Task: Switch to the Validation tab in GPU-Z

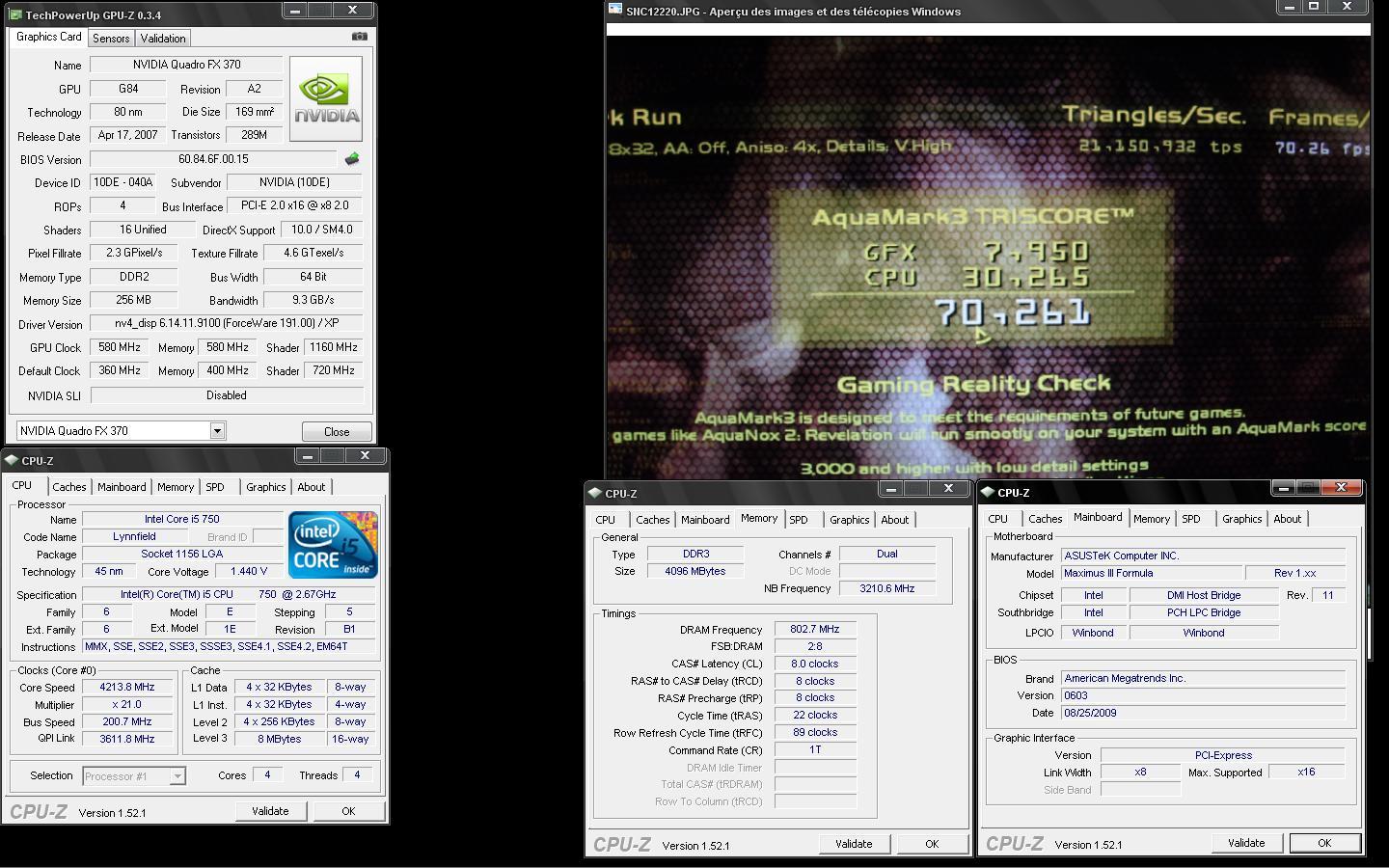Action: coord(162,39)
